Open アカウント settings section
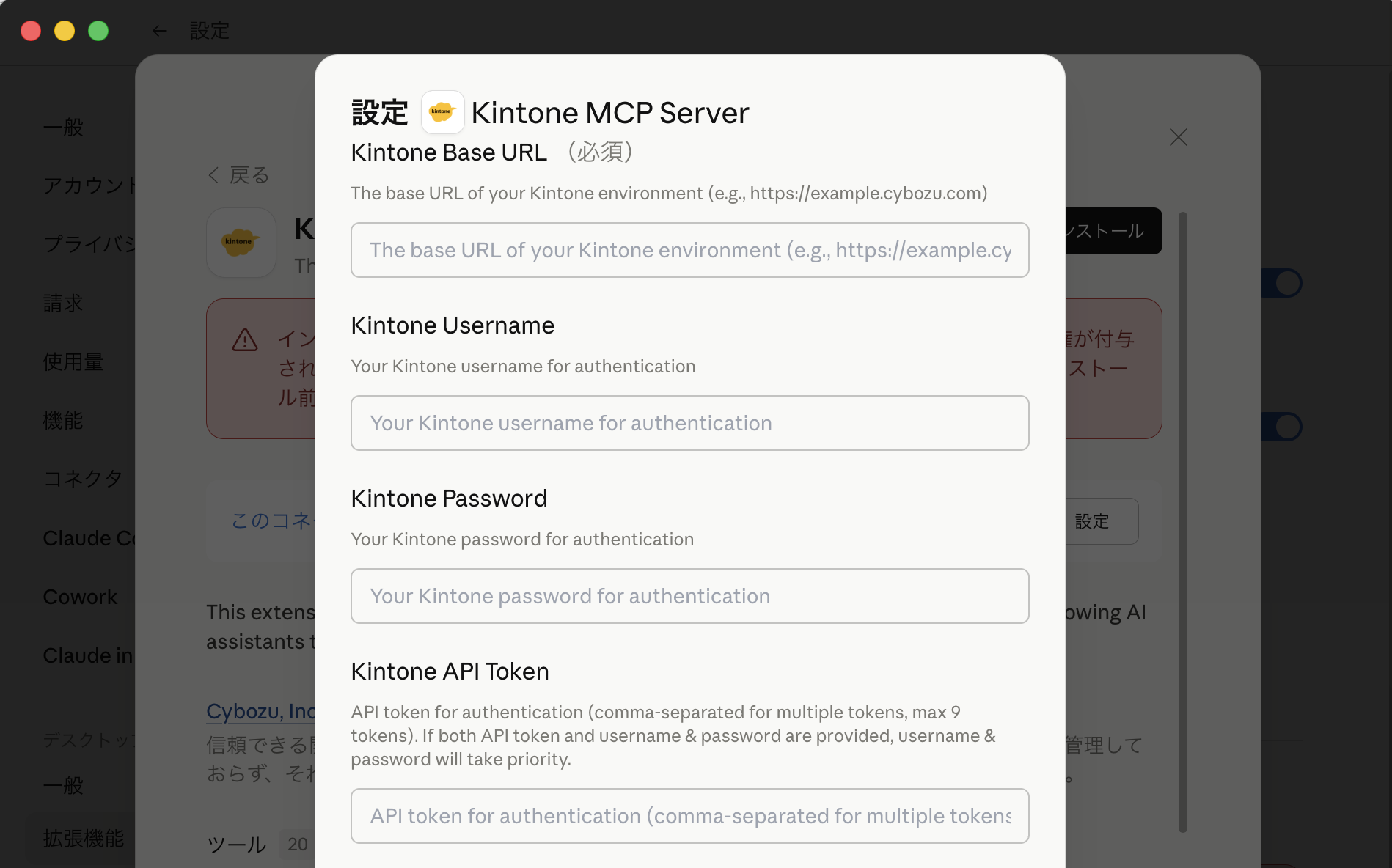Viewport: 1392px width, 868px height. point(89,185)
